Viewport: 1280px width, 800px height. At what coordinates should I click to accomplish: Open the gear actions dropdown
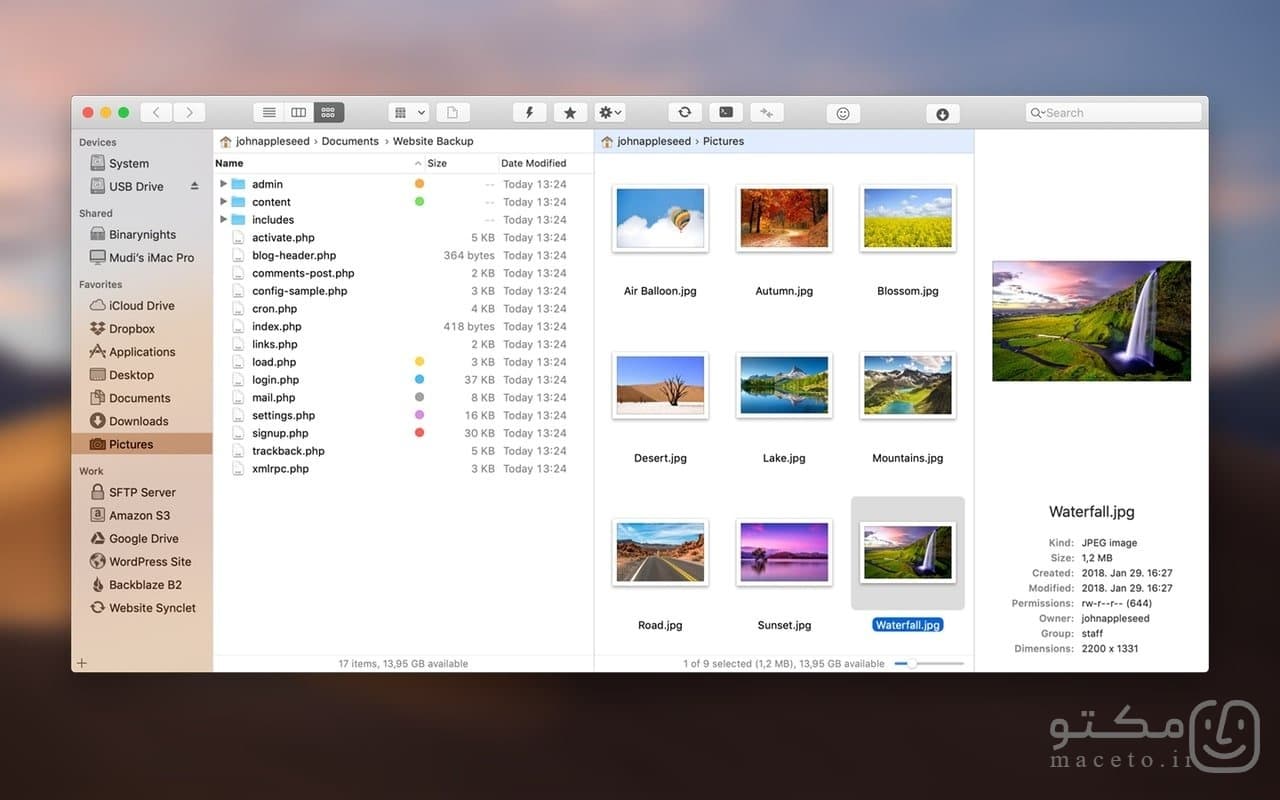pyautogui.click(x=609, y=113)
